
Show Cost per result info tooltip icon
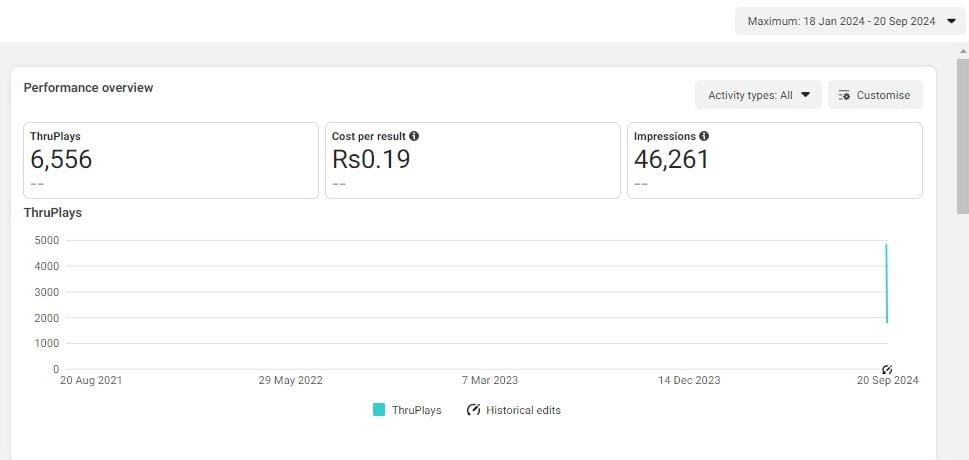click(414, 136)
